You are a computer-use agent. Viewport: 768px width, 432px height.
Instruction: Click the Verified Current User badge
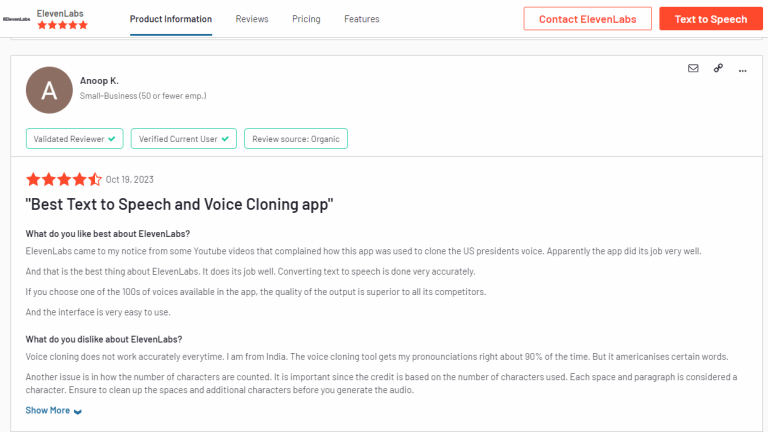185,139
